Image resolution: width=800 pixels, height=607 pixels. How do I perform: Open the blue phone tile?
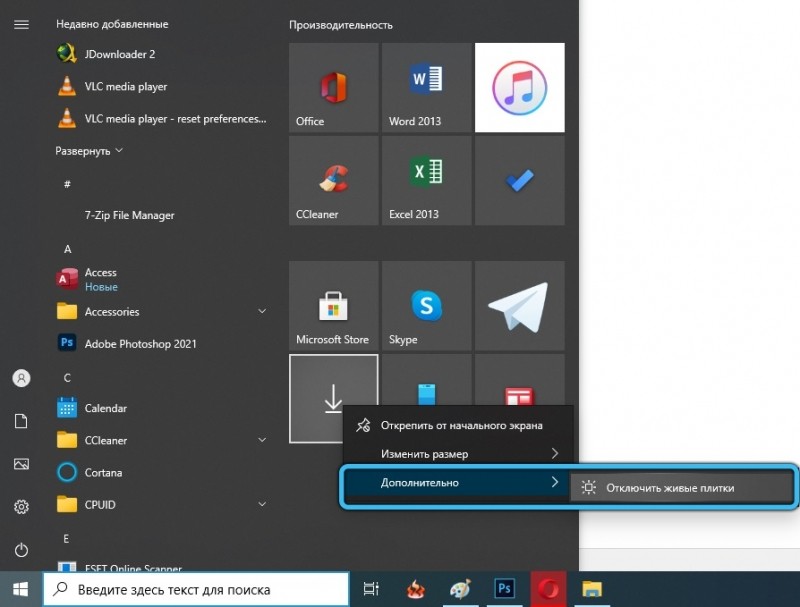click(427, 380)
